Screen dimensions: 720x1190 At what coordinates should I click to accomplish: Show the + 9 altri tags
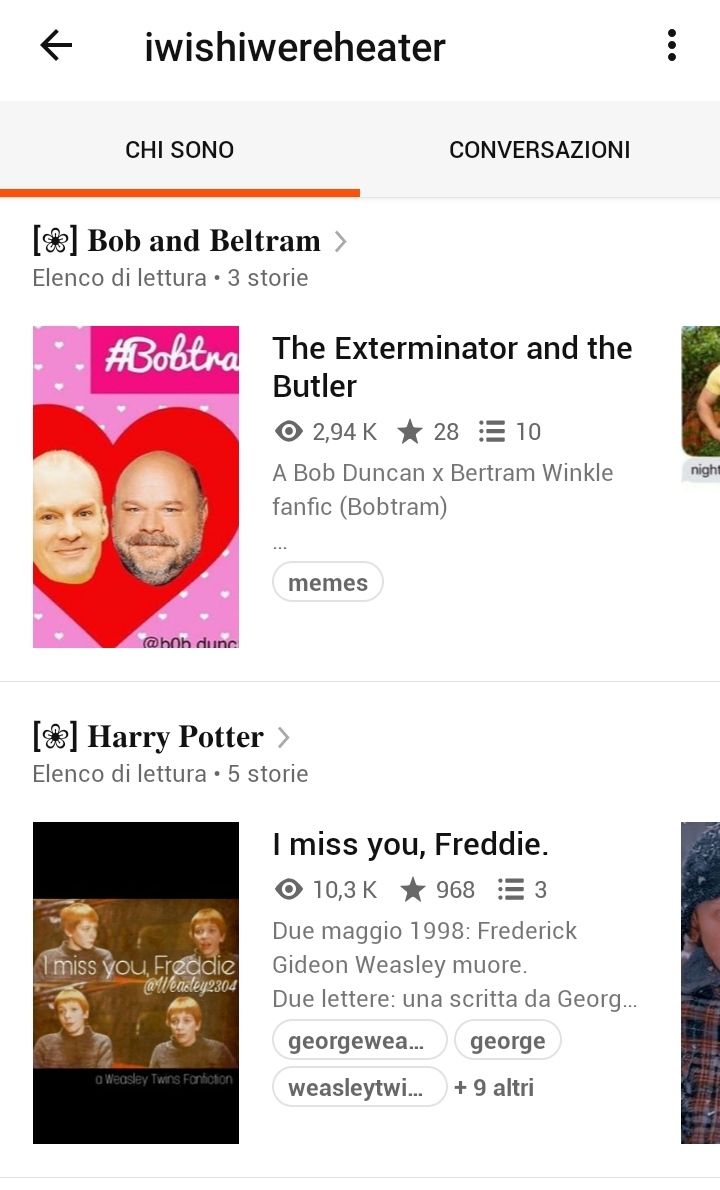(494, 1088)
